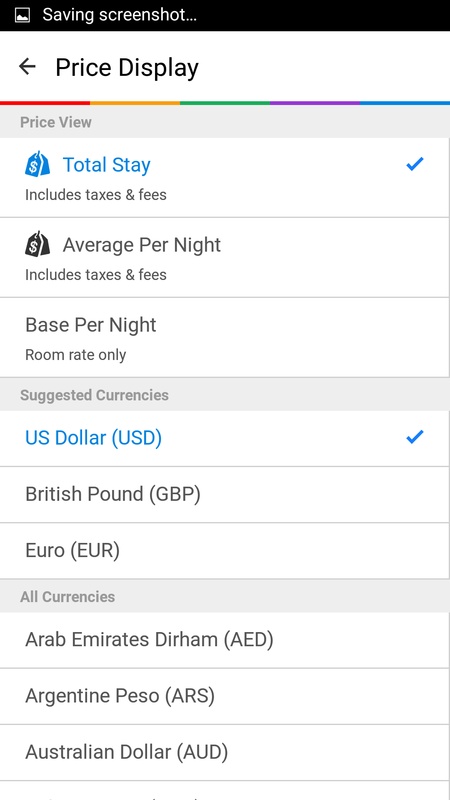450x800 pixels.
Task: Select Australian Dollar (AUD)
Action: [x=224, y=753]
